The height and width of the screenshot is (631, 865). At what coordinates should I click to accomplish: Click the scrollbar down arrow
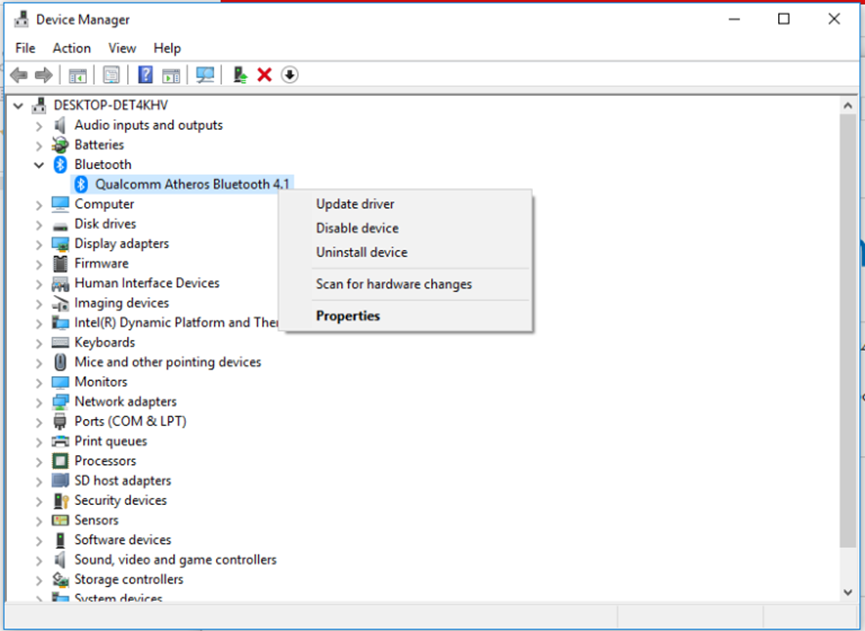click(x=847, y=592)
